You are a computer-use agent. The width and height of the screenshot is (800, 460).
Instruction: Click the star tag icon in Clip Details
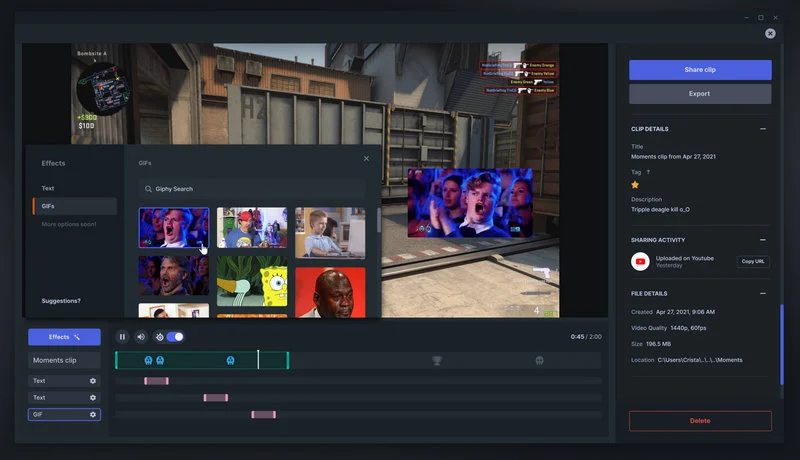pos(635,185)
